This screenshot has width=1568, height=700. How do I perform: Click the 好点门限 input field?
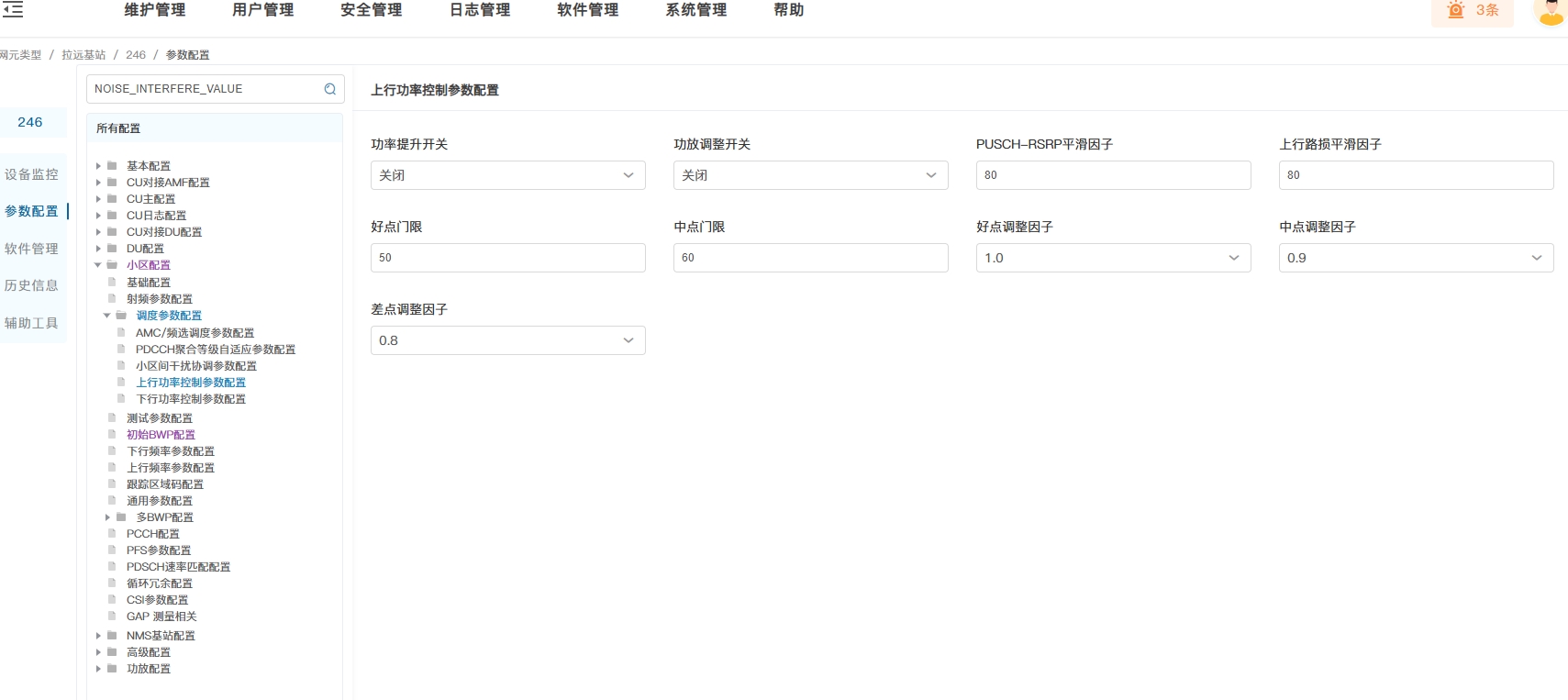pyautogui.click(x=507, y=258)
